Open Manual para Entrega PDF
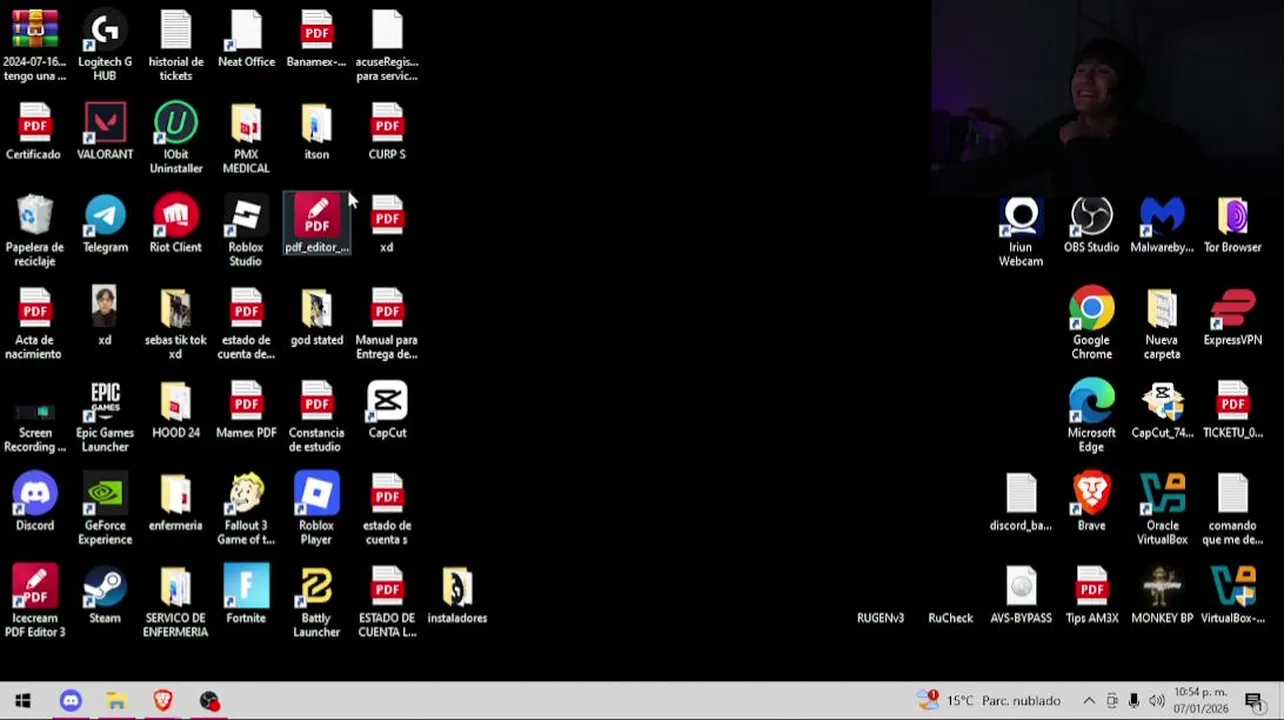The image size is (1284, 720). pyautogui.click(x=387, y=324)
